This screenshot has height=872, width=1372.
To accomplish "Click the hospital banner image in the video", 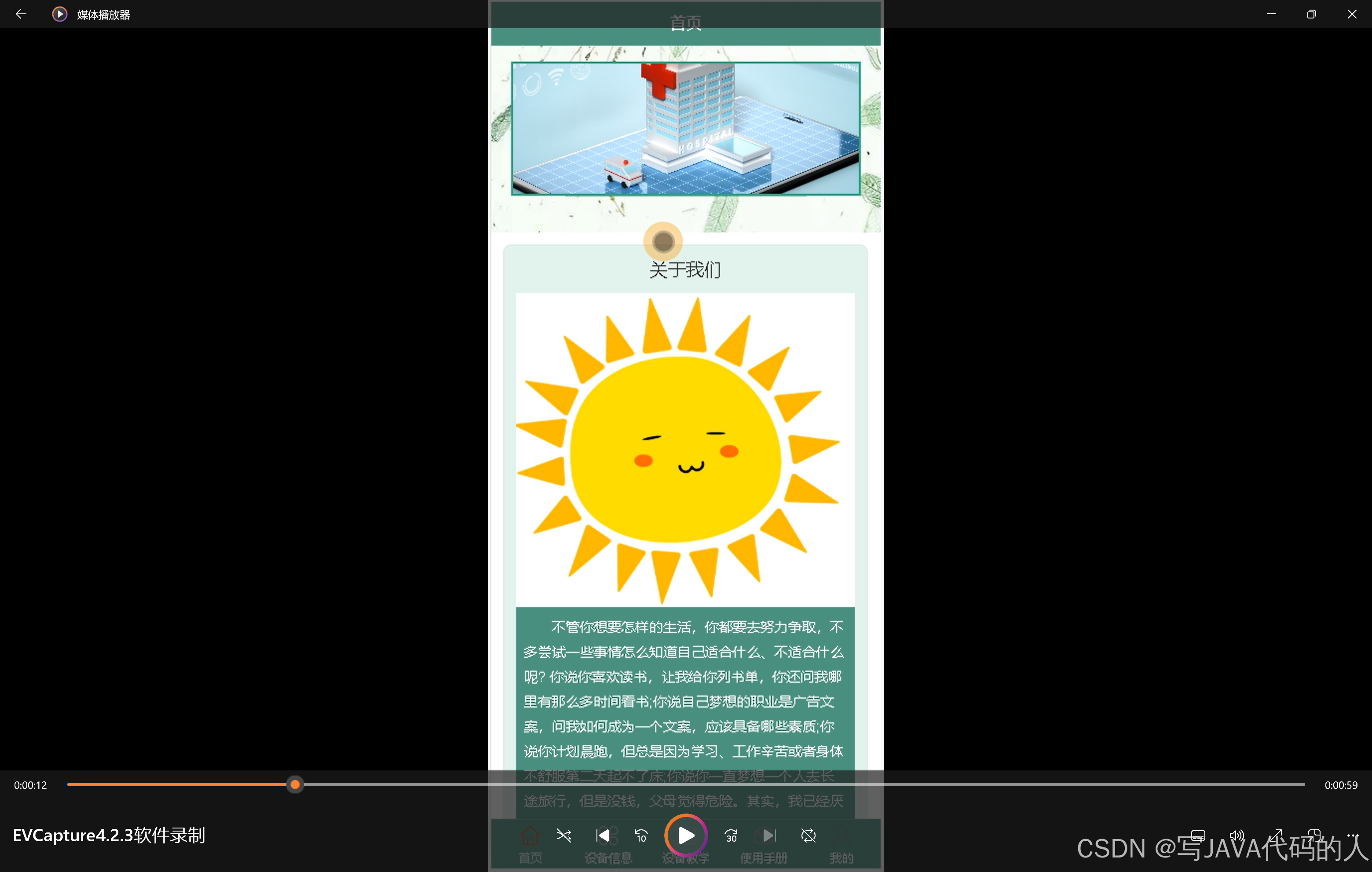I will coord(685,129).
